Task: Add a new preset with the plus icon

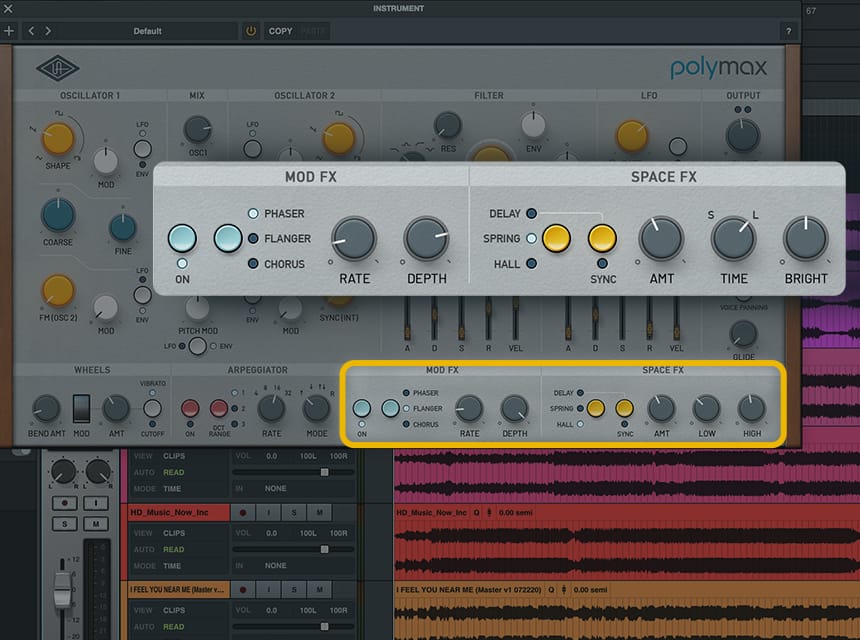Action: click(9, 31)
